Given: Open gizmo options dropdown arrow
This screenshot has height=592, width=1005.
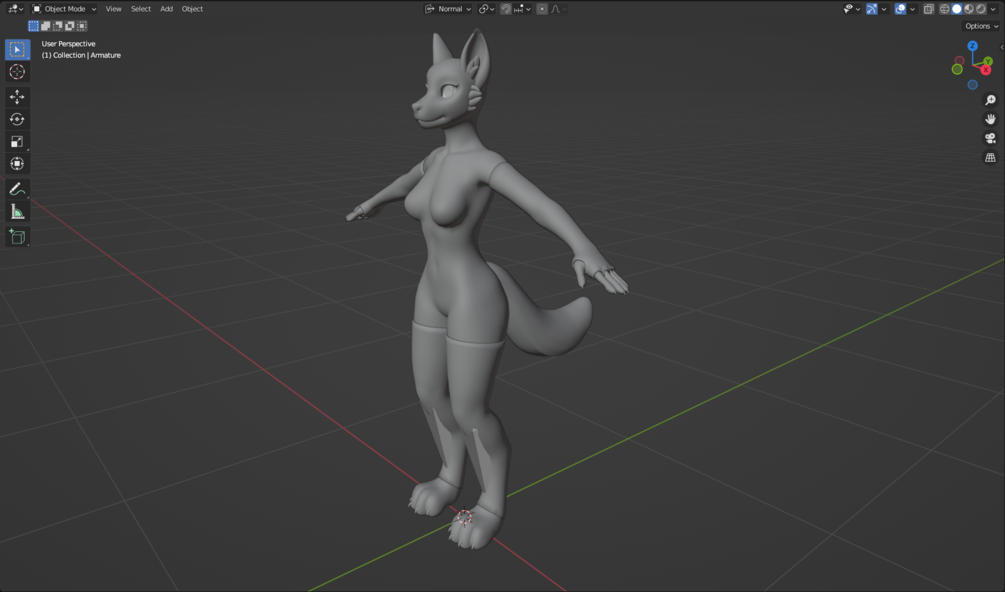Looking at the screenshot, I should [884, 9].
